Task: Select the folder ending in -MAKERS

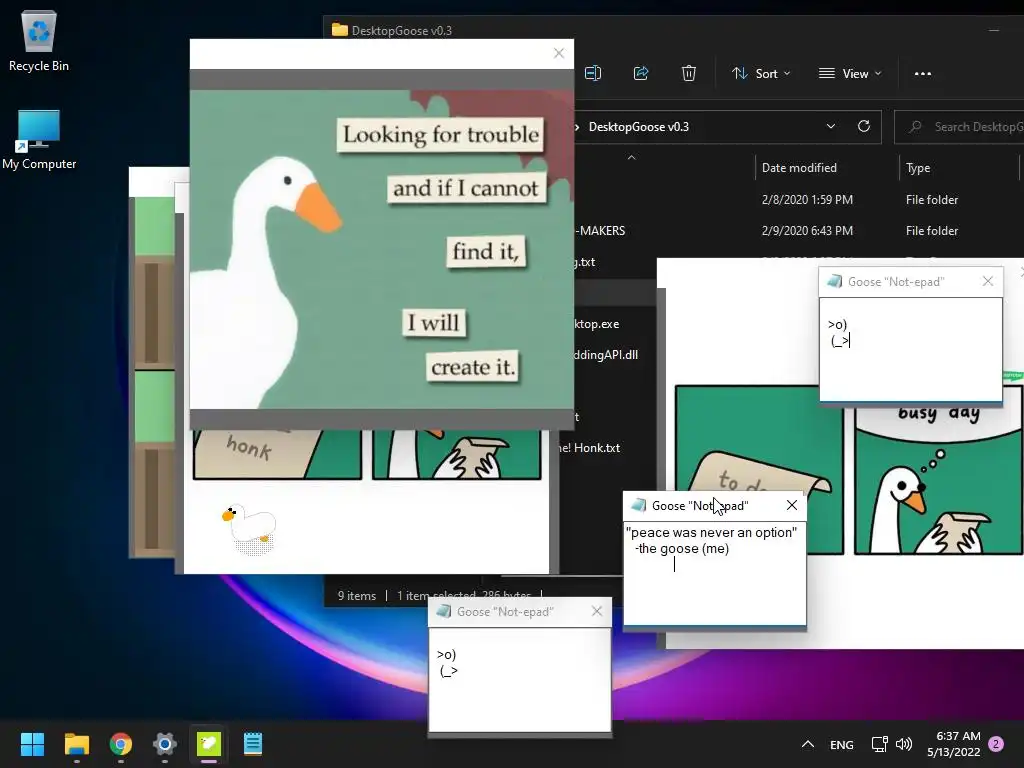Action: (799, 231)
